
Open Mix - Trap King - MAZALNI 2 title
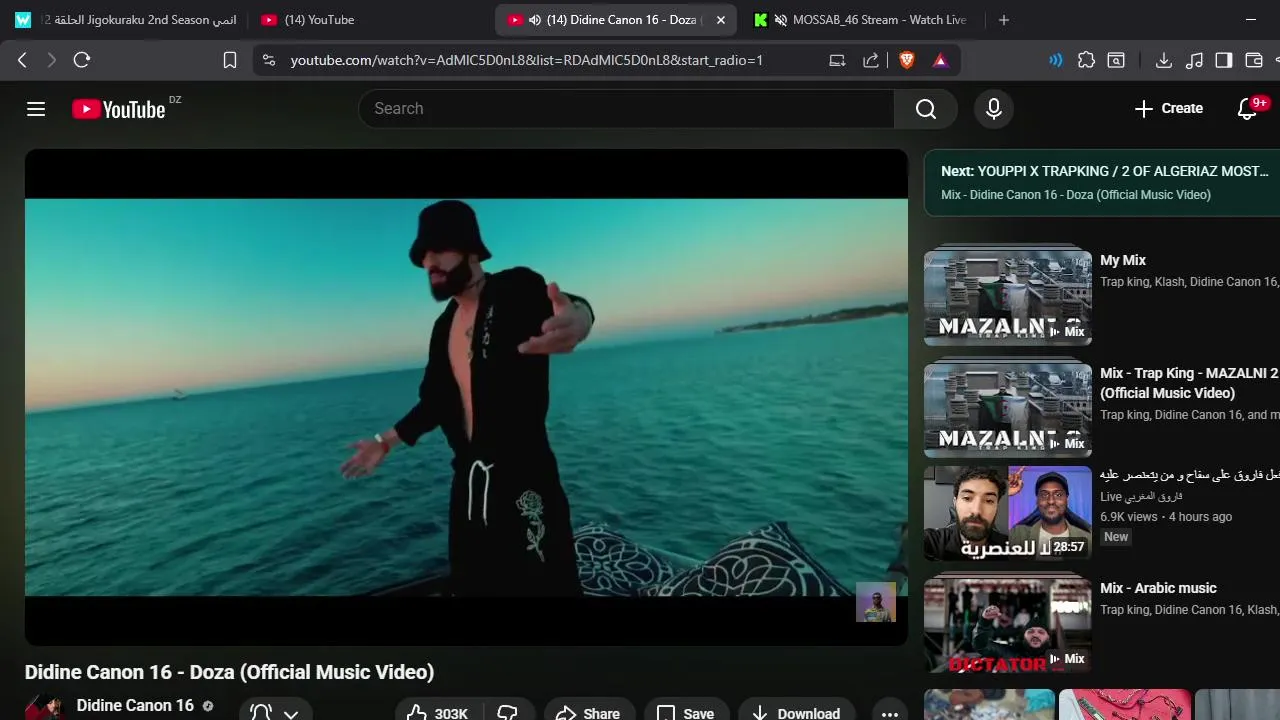[1189, 383]
